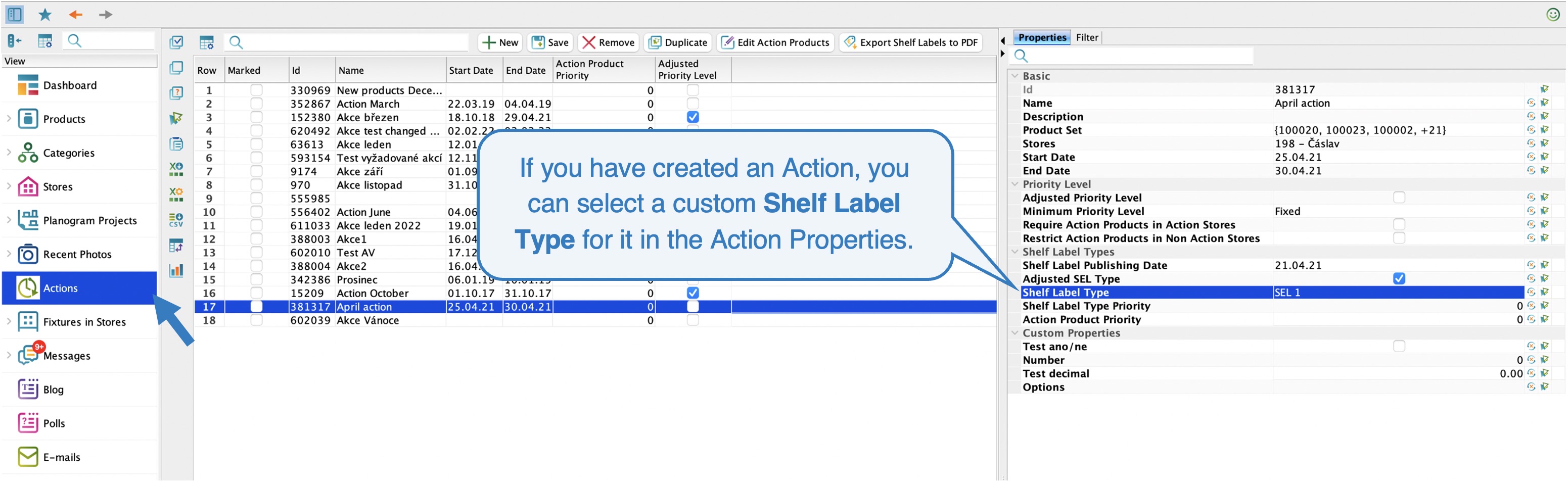Toggle the Test ano/ne checkbox
Image resolution: width=1568 pixels, height=483 pixels.
[x=1399, y=346]
